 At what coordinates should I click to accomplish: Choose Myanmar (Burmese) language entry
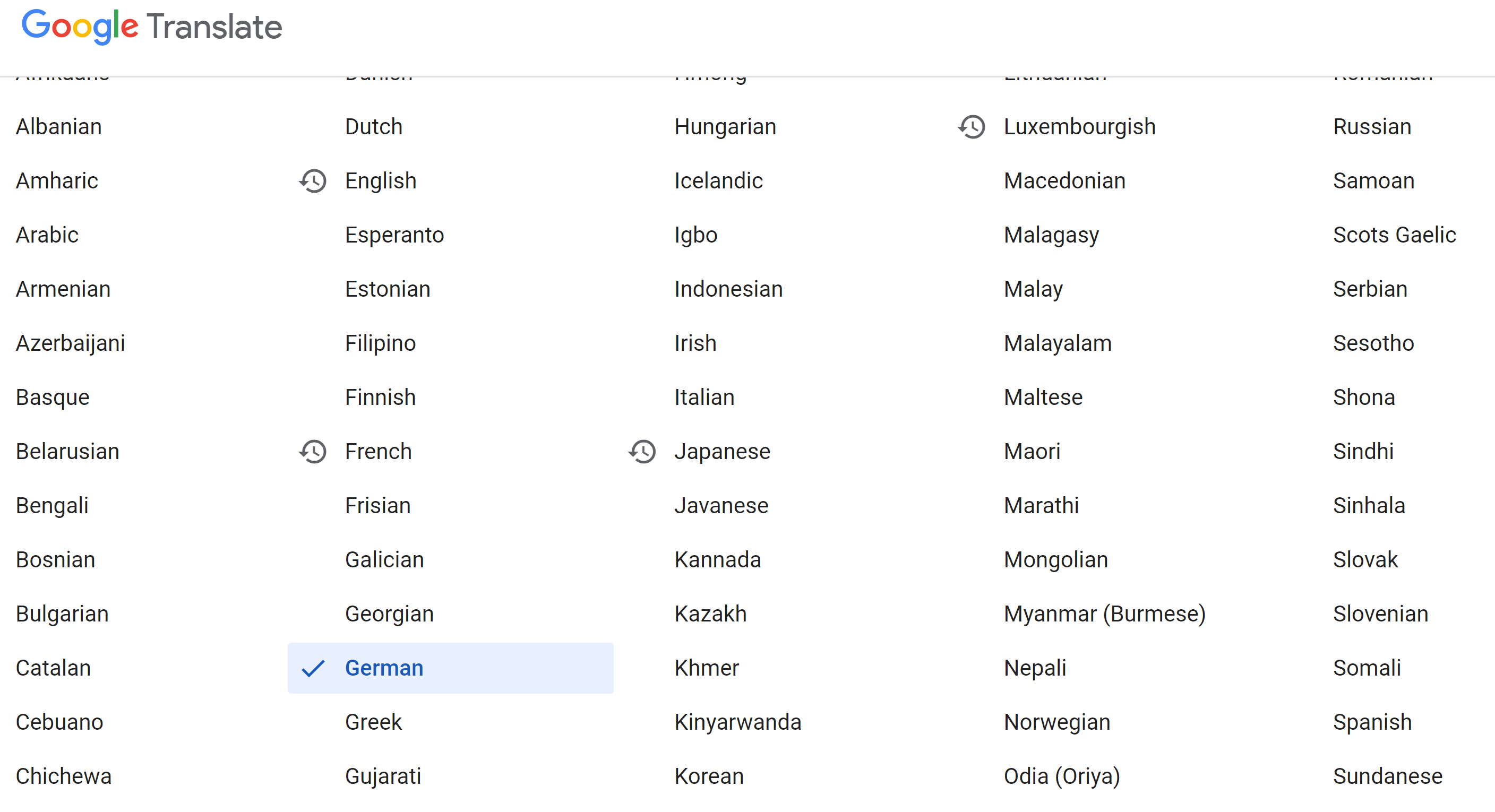[x=1104, y=614]
